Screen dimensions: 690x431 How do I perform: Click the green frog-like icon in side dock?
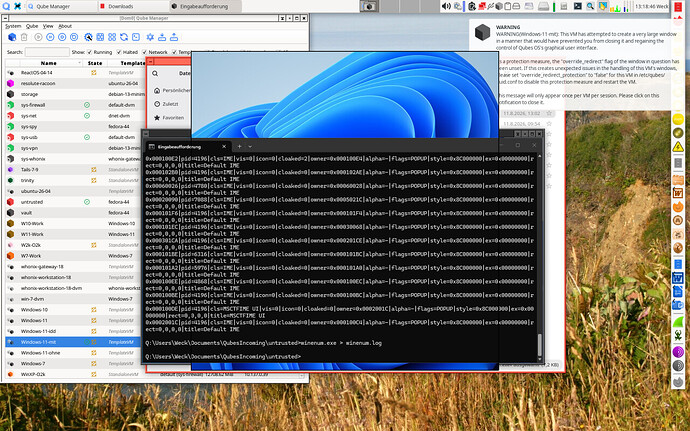[x=678, y=336]
